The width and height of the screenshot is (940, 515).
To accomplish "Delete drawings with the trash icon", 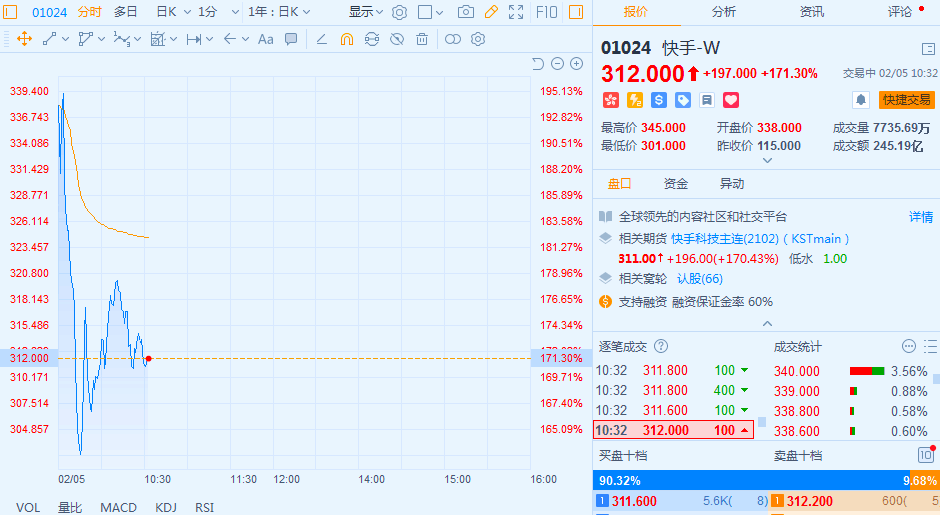I will [x=422, y=40].
